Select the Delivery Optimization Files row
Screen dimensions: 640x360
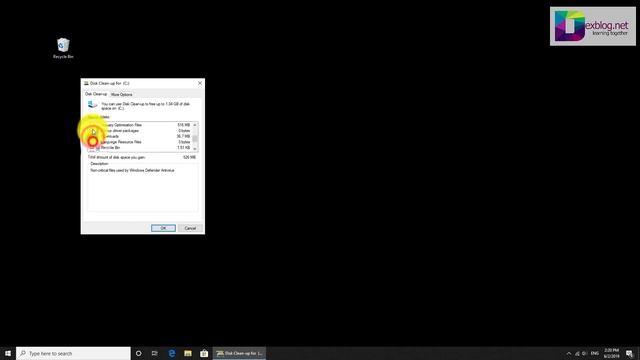(140, 125)
